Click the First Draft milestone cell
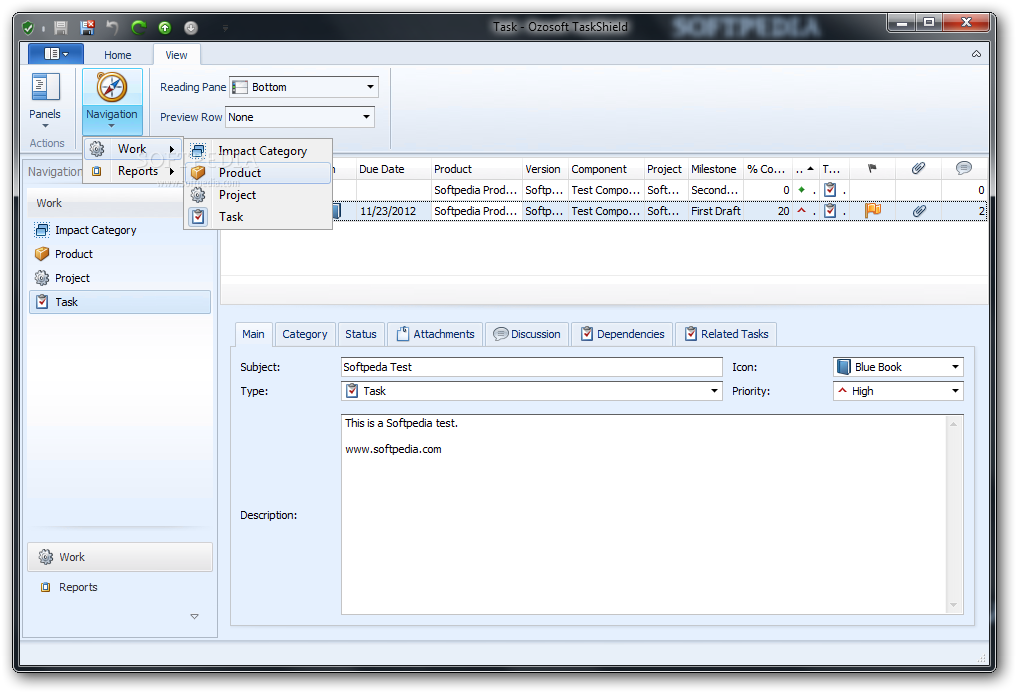Viewport: 1017px width, 693px height. 715,211
